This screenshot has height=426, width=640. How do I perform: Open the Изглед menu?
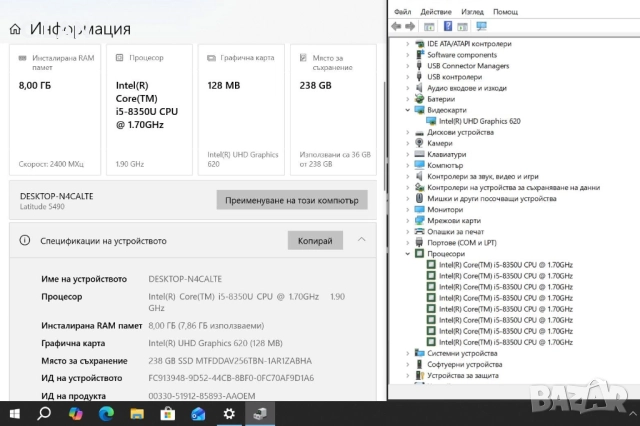[x=472, y=12]
